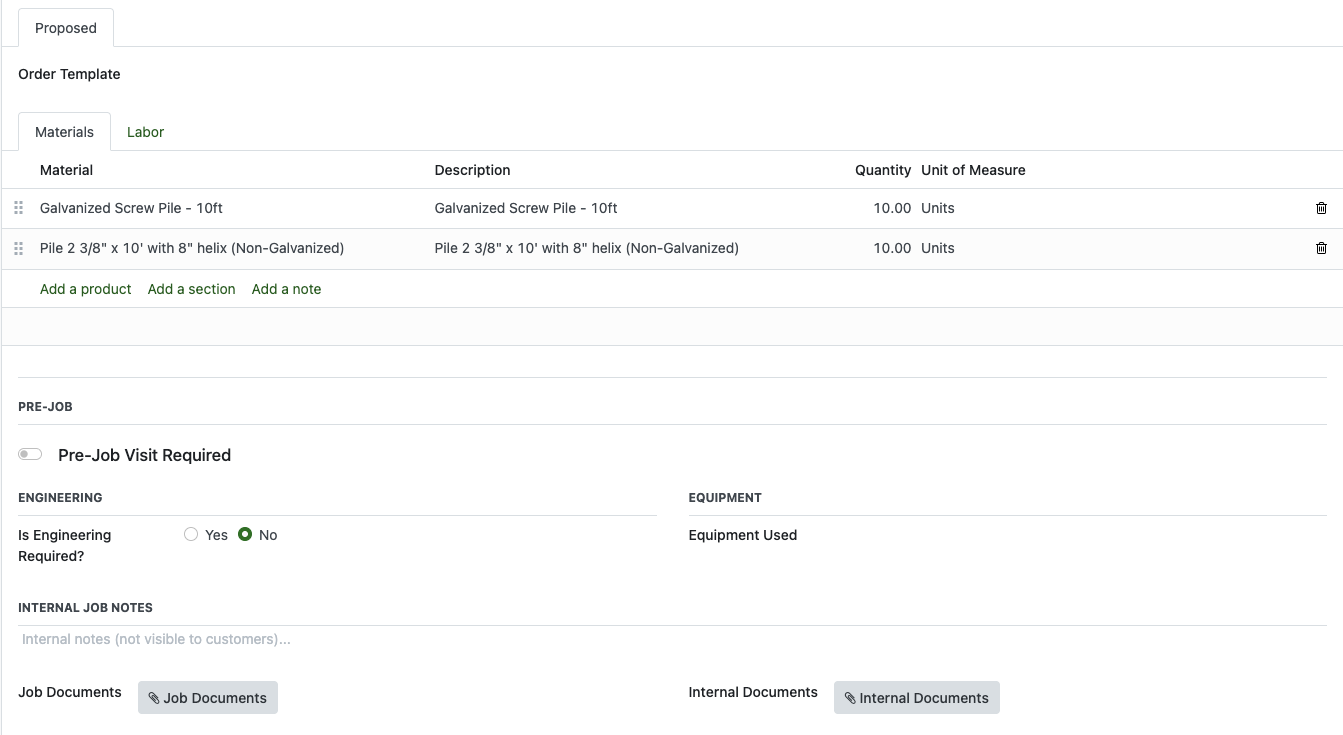The image size is (1343, 735).
Task: Open the Proposed tab
Action: (x=66, y=28)
